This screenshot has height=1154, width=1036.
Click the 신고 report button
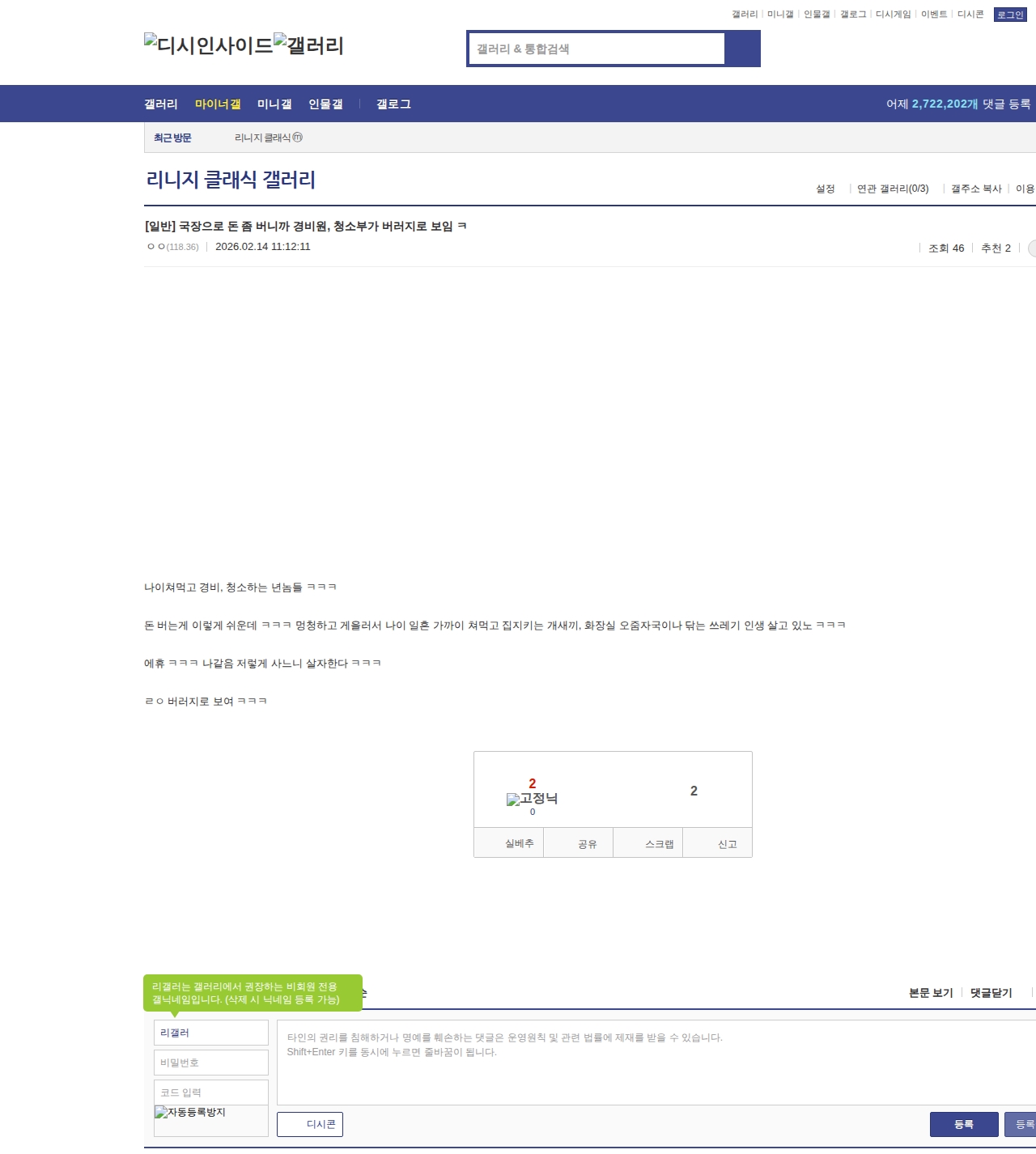coord(718,842)
